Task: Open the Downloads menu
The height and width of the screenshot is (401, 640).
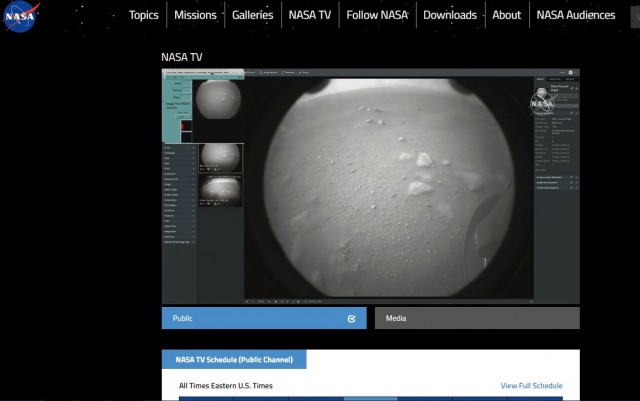Action: [x=450, y=15]
